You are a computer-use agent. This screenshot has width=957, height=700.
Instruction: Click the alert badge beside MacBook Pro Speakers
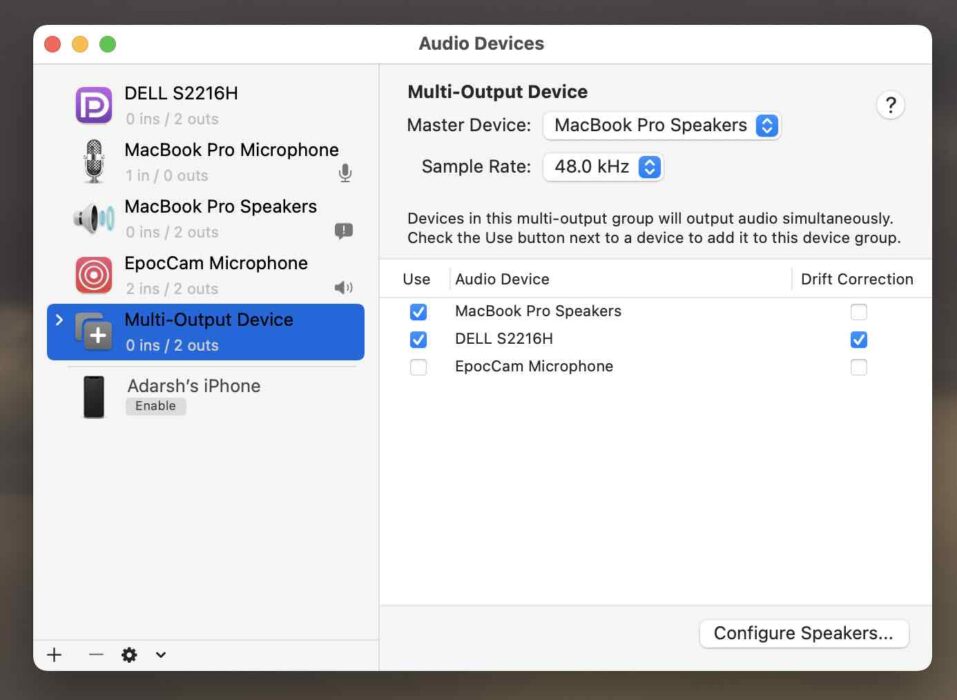343,231
